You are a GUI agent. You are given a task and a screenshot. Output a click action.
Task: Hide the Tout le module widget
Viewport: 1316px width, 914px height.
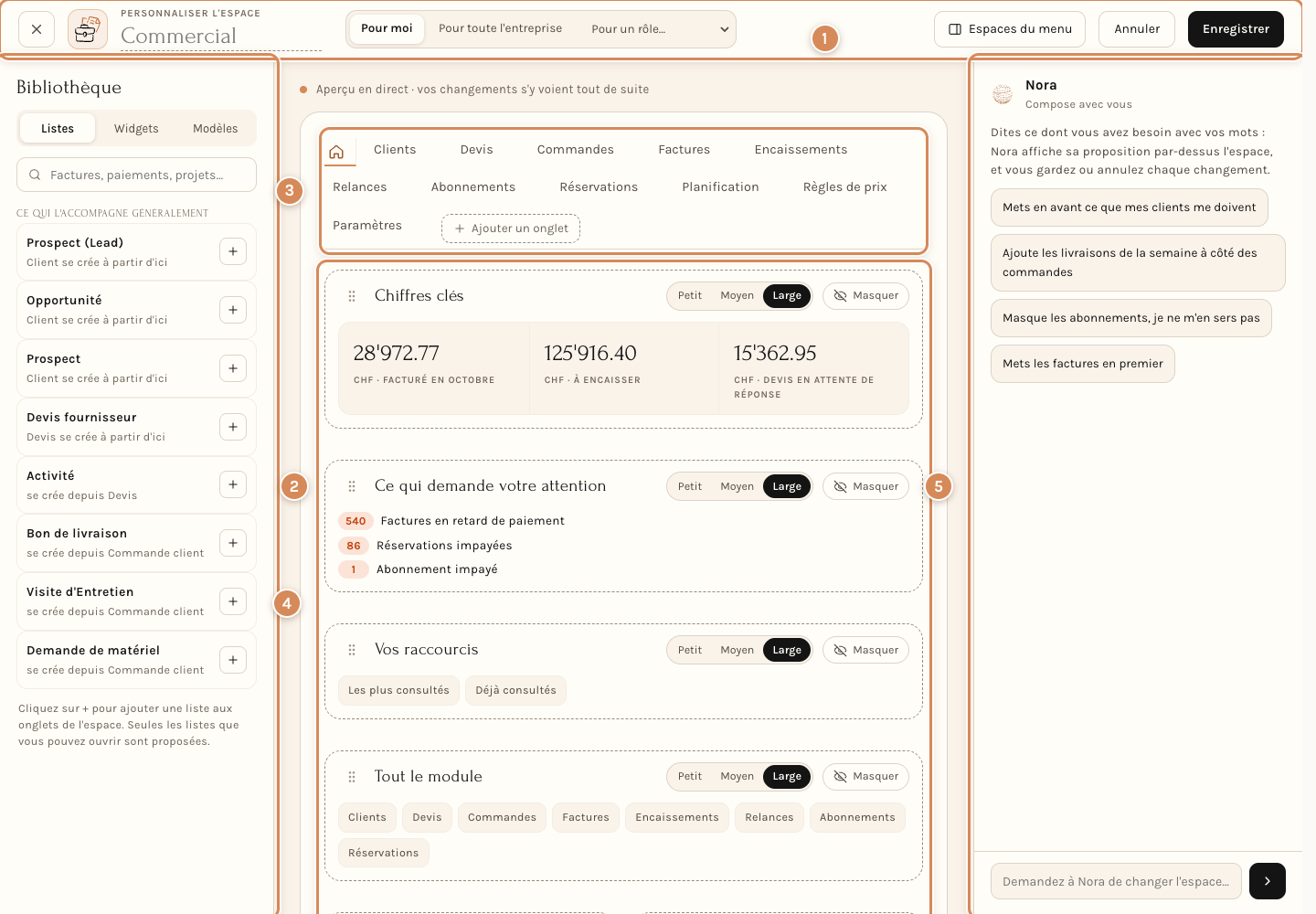tap(866, 777)
